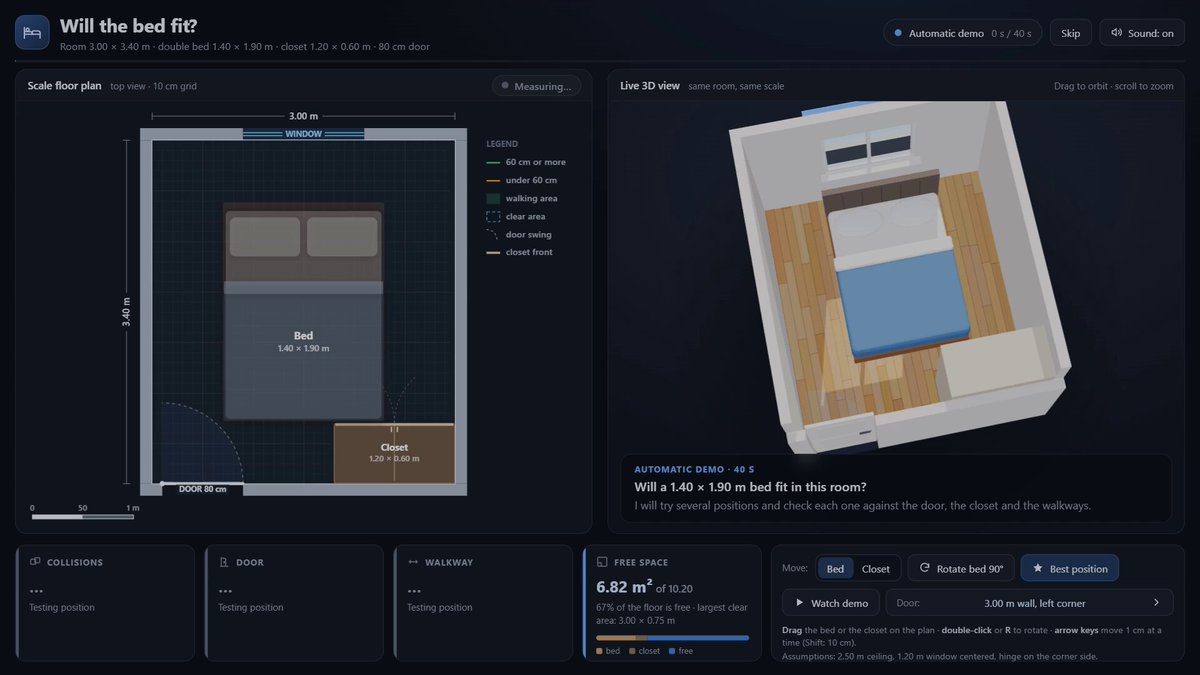Click the plan scale bar

tap(82, 516)
